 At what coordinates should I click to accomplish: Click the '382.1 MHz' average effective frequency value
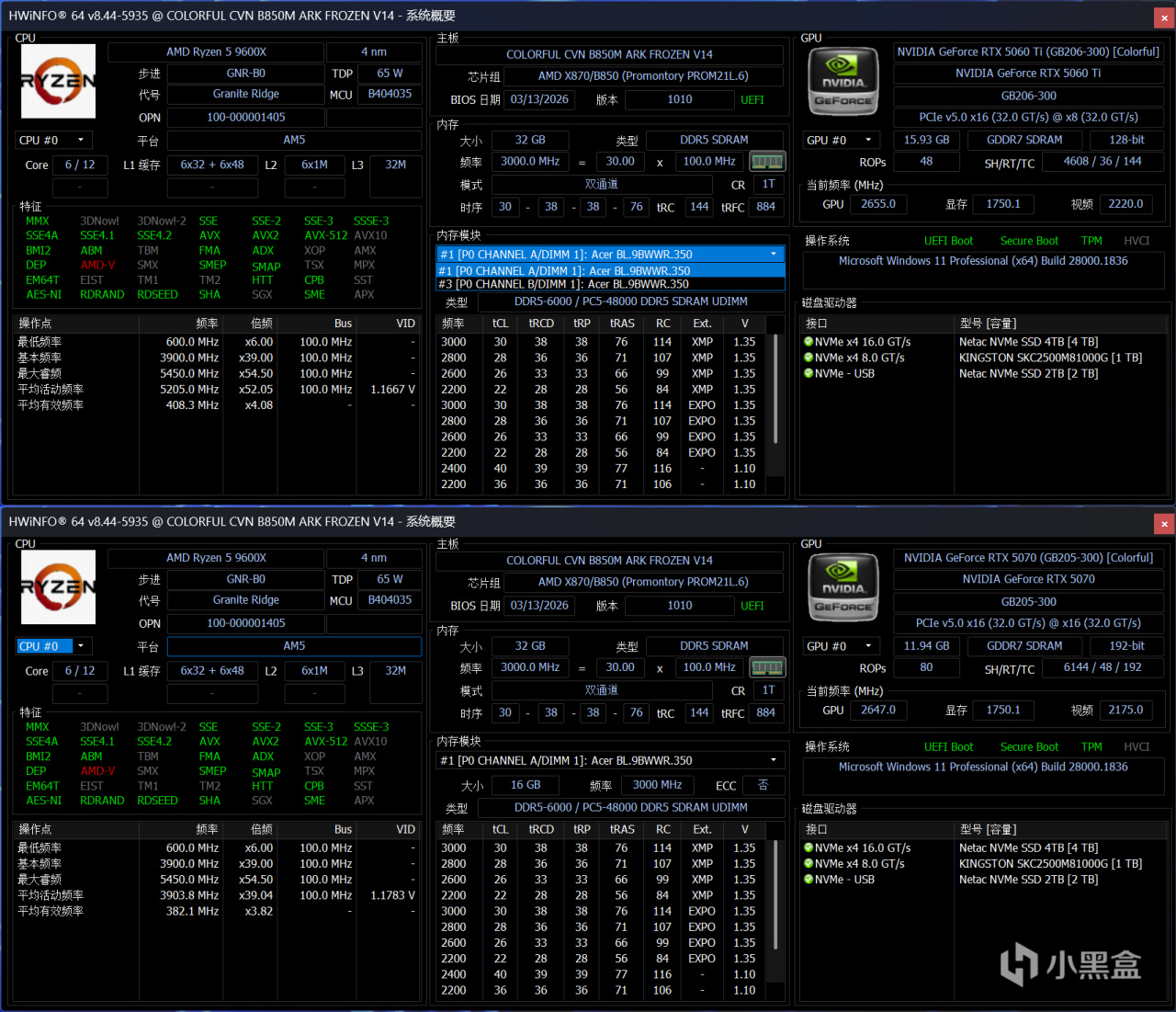point(192,911)
